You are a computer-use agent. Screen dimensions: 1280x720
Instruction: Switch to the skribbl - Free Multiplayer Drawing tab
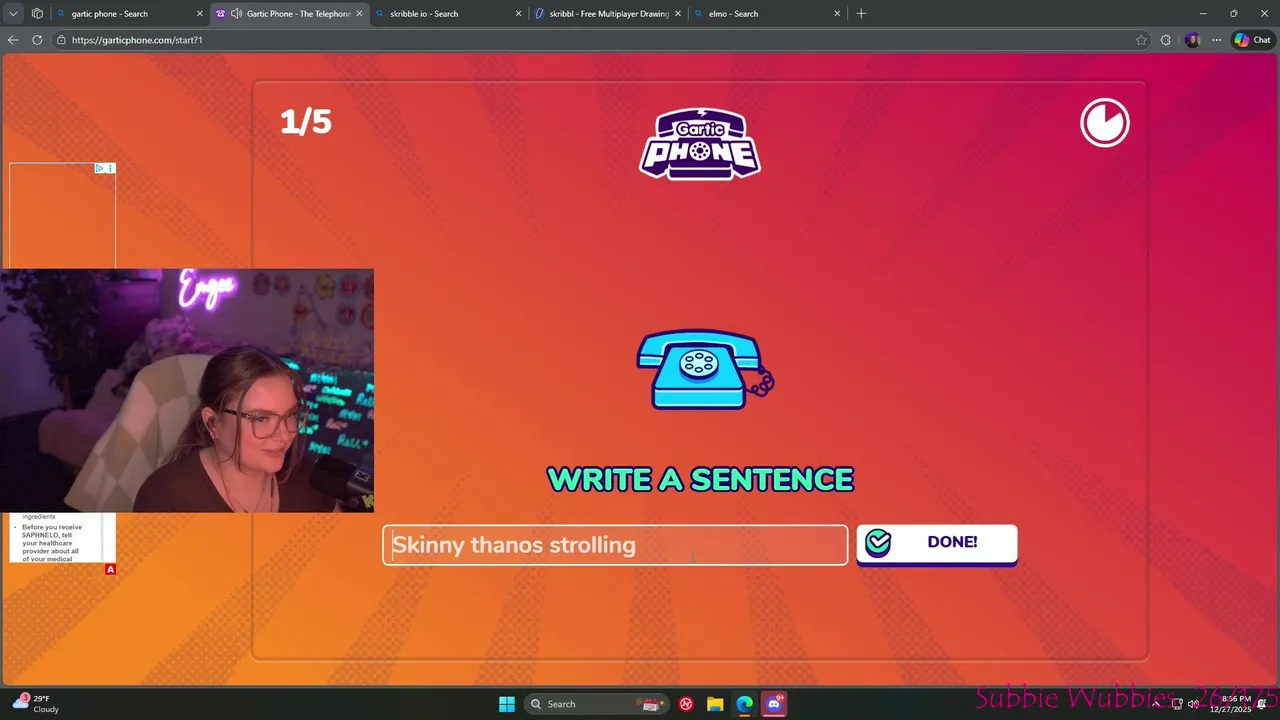click(x=609, y=14)
